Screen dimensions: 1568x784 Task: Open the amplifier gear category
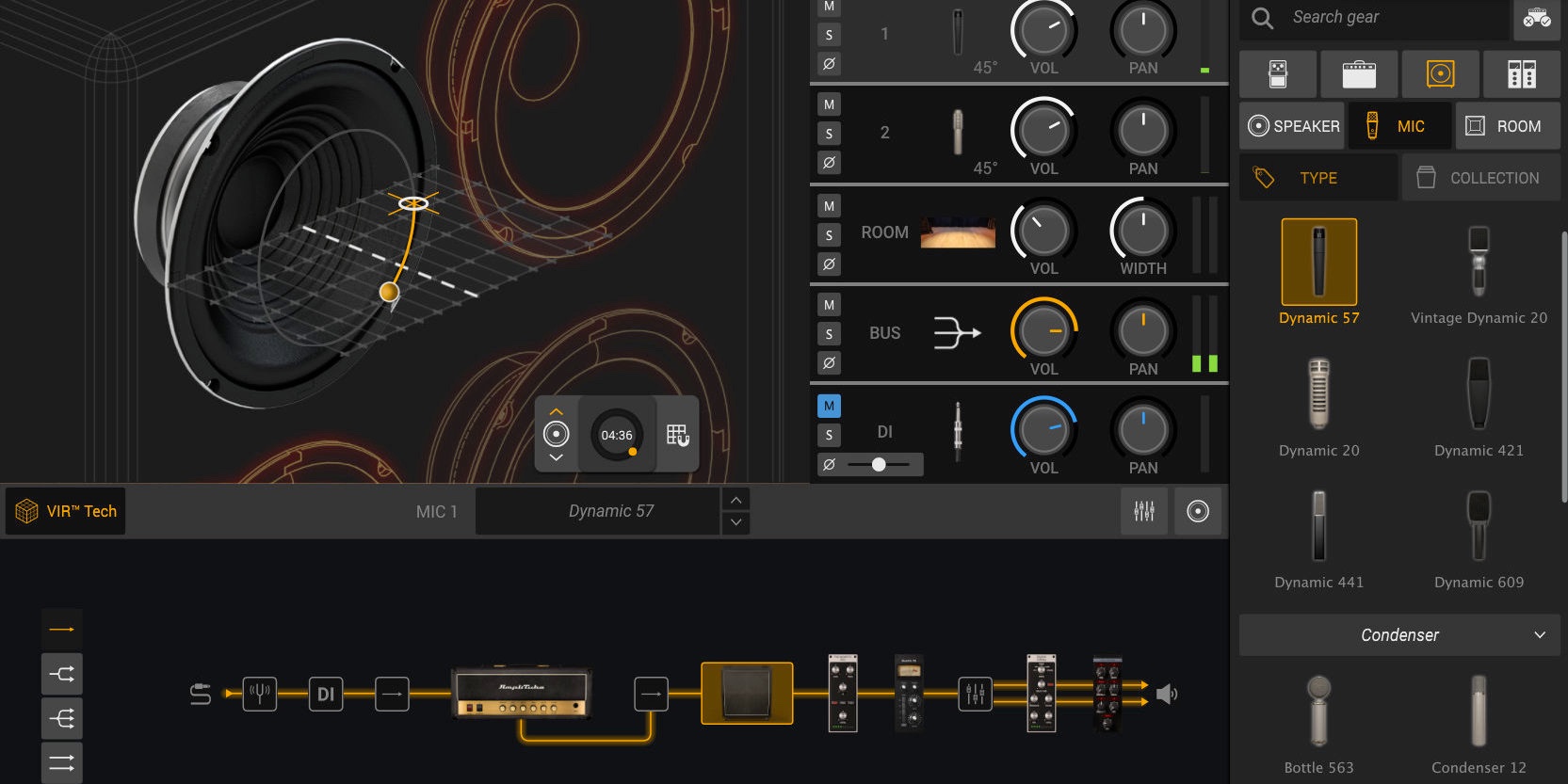click(1359, 74)
